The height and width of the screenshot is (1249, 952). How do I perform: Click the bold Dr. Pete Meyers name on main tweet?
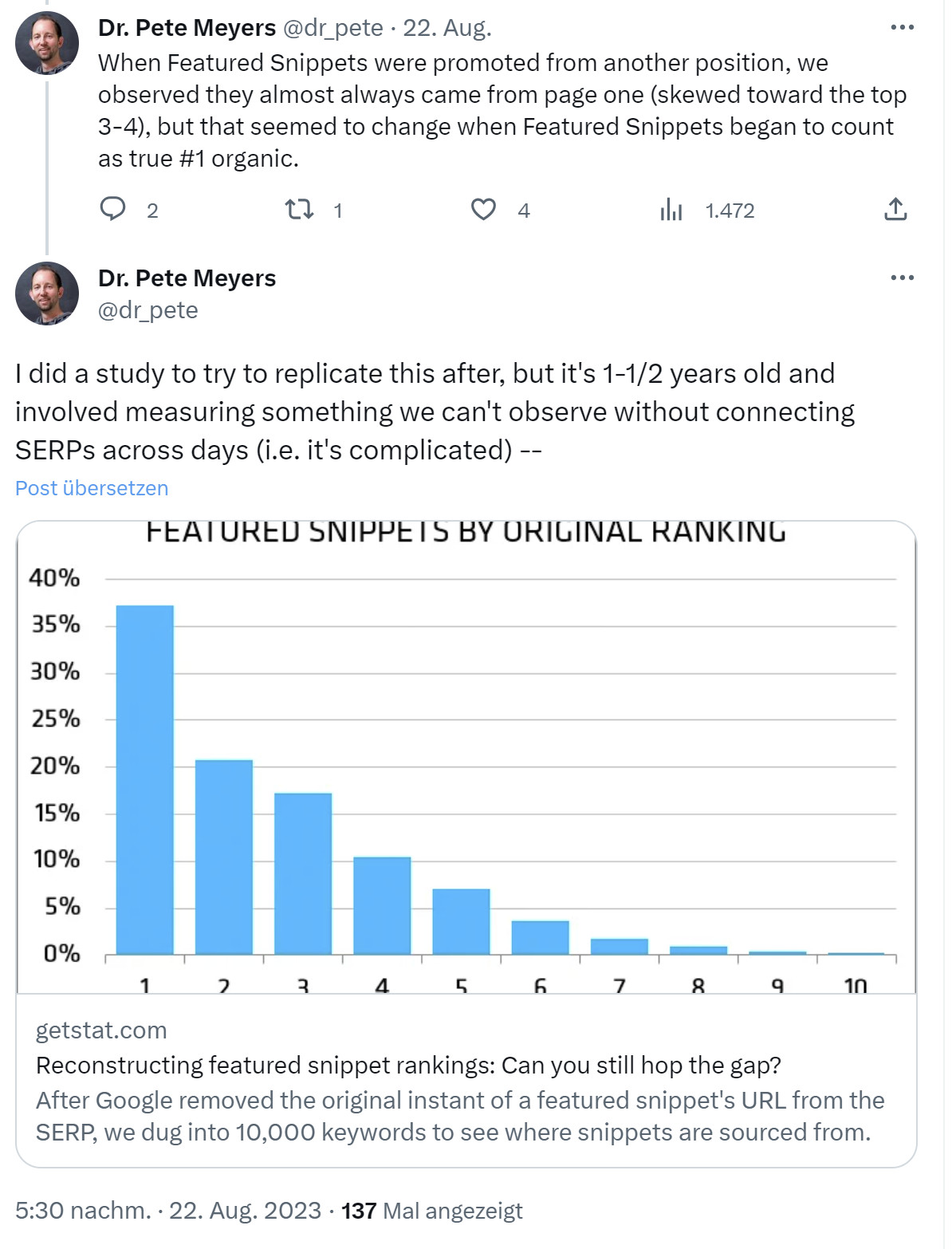pos(187,278)
